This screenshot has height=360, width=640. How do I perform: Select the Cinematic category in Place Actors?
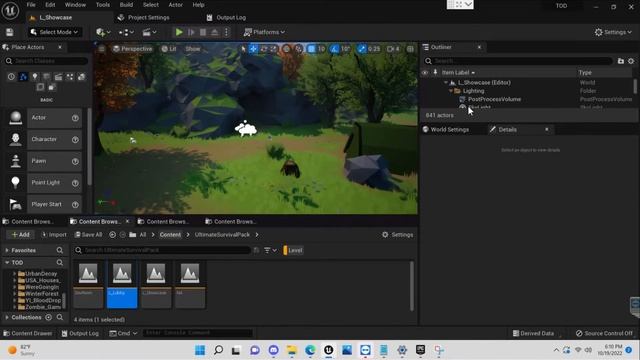pyautogui.click(x=58, y=77)
